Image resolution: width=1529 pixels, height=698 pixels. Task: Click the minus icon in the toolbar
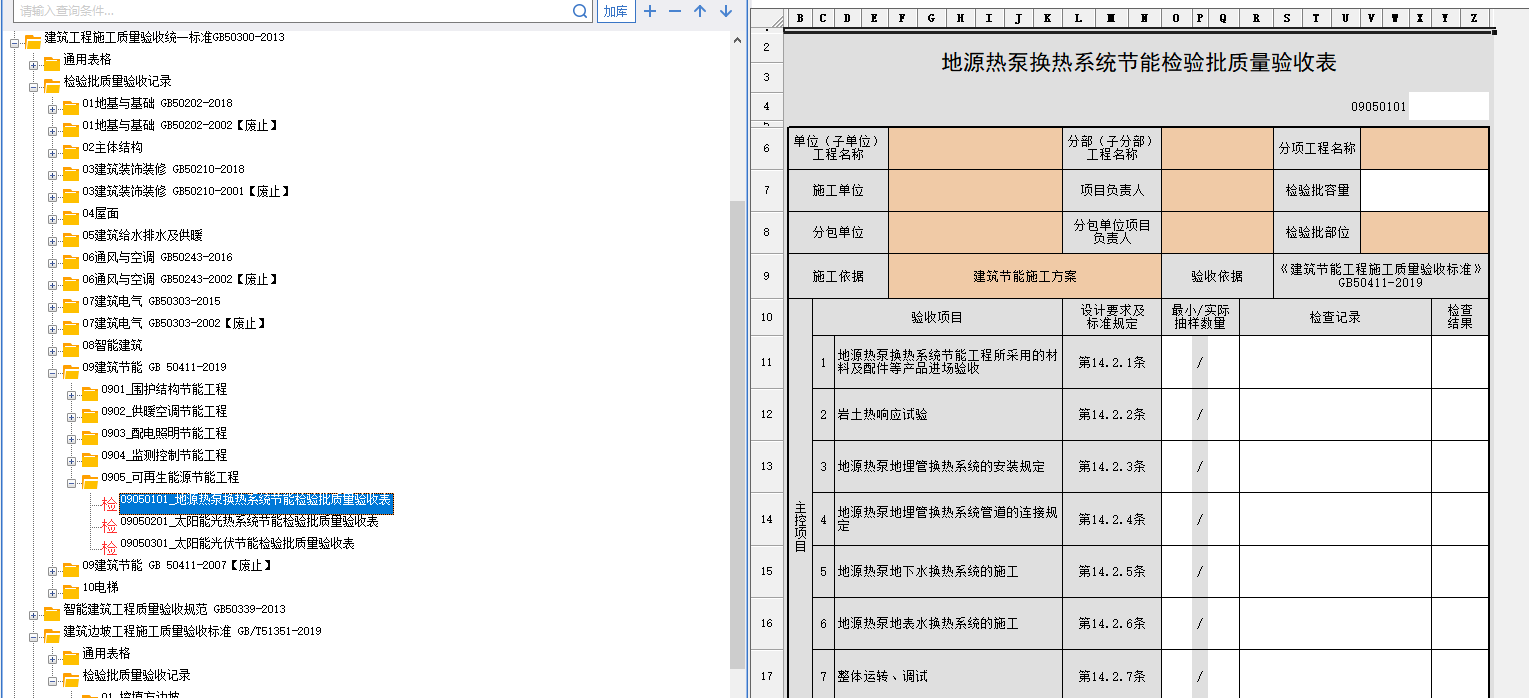click(675, 11)
